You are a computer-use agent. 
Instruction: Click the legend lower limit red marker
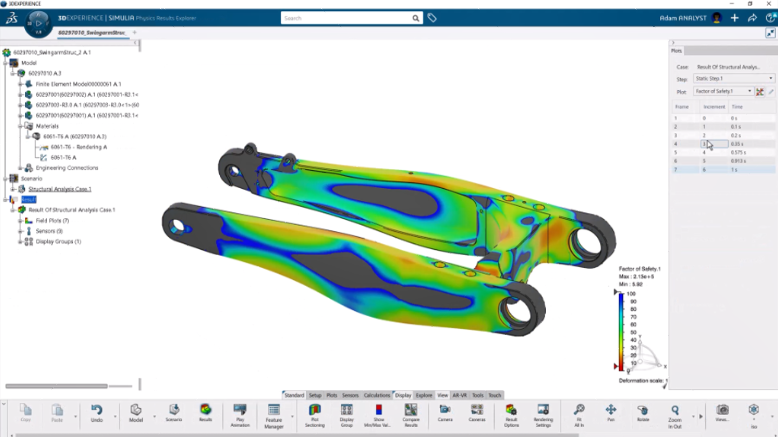(x=616, y=366)
